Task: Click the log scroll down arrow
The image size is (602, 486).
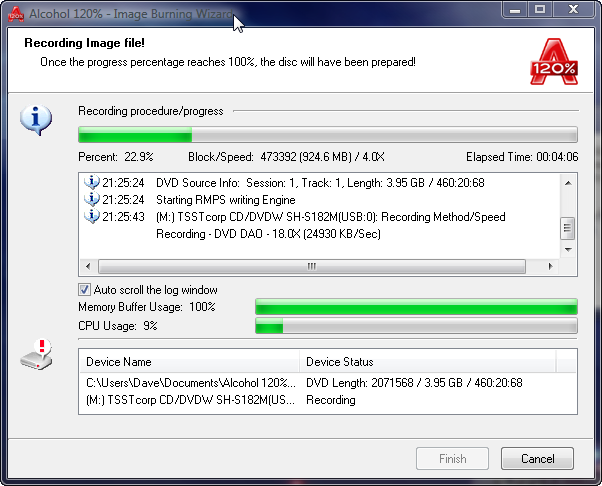Action: tap(568, 250)
